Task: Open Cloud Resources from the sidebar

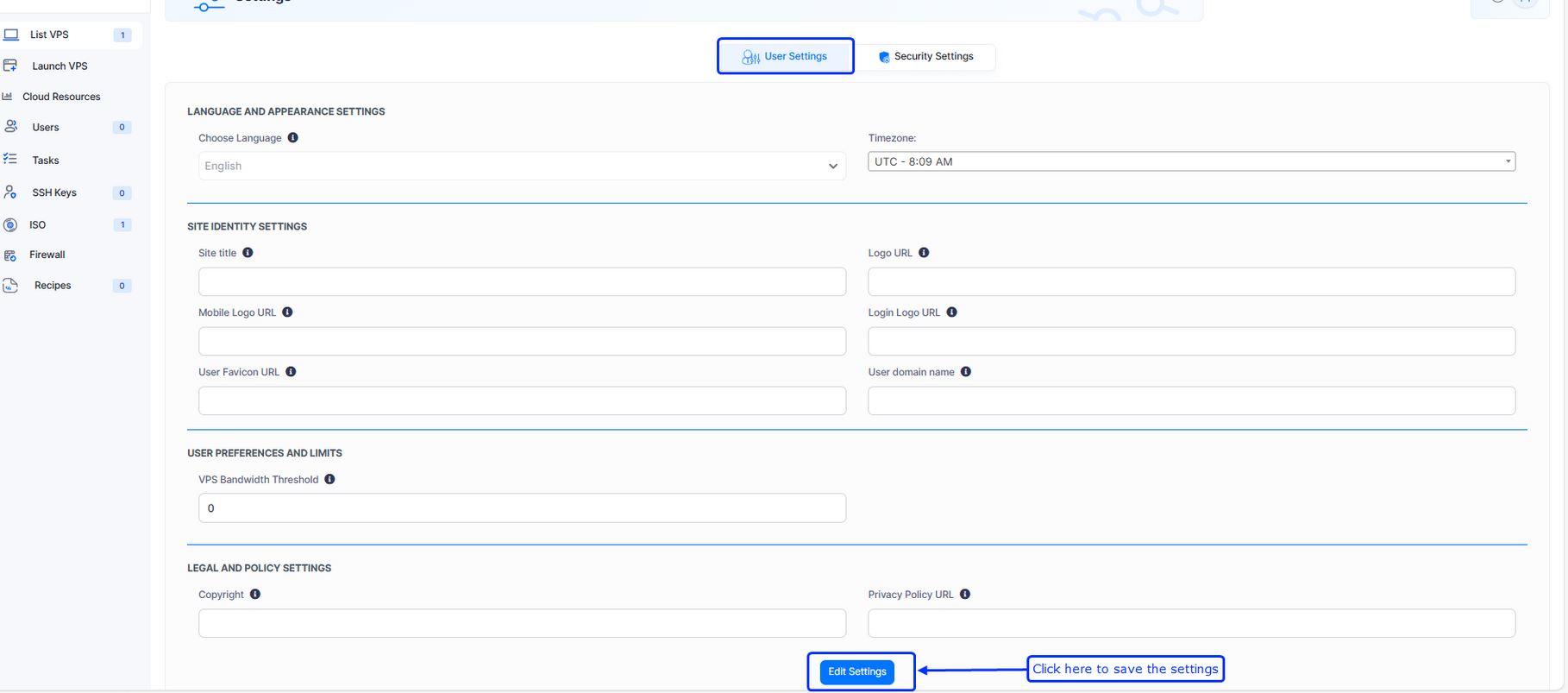Action: coord(61,97)
